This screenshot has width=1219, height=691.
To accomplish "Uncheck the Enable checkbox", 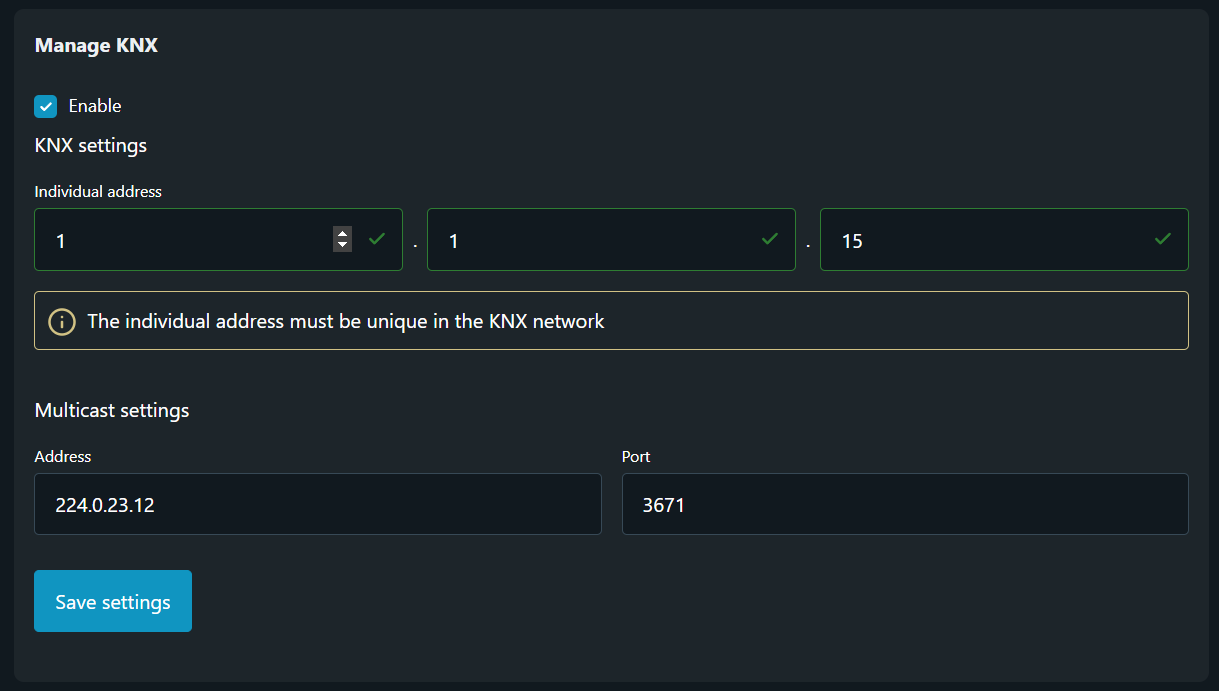I will point(45,106).
